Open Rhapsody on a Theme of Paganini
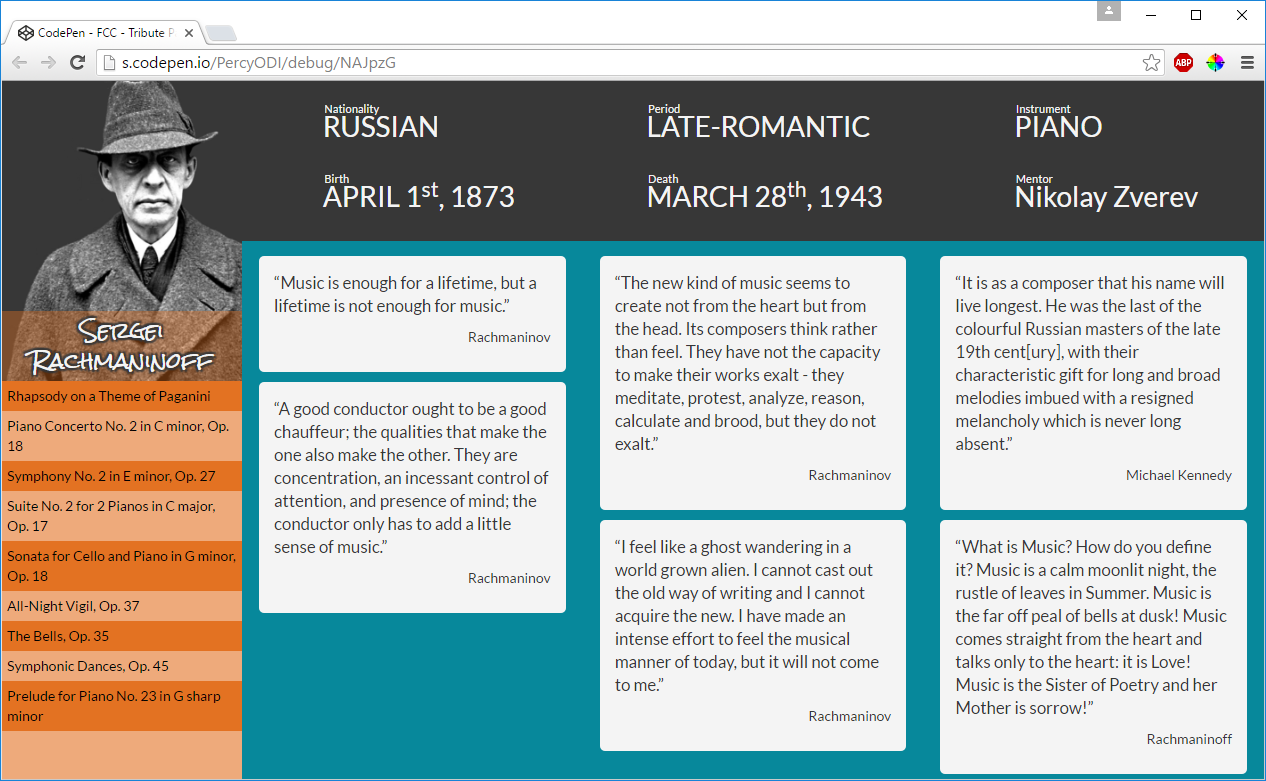Screen dimensions: 1266x781 click(x=122, y=396)
